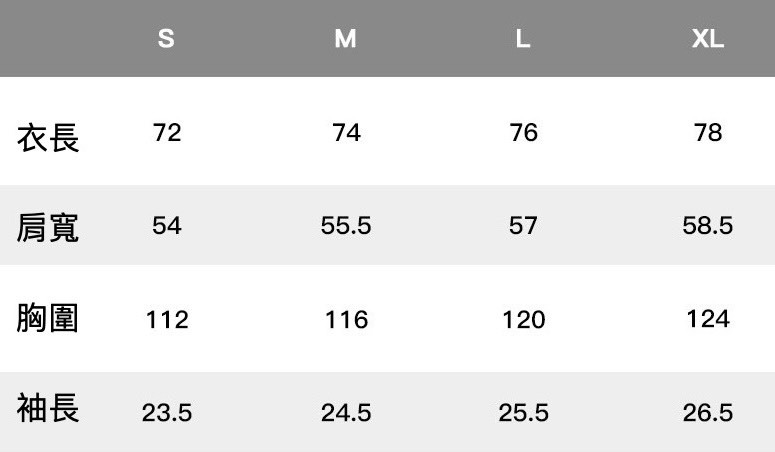Select the 58.5 value in 肩寬 row

708,226
